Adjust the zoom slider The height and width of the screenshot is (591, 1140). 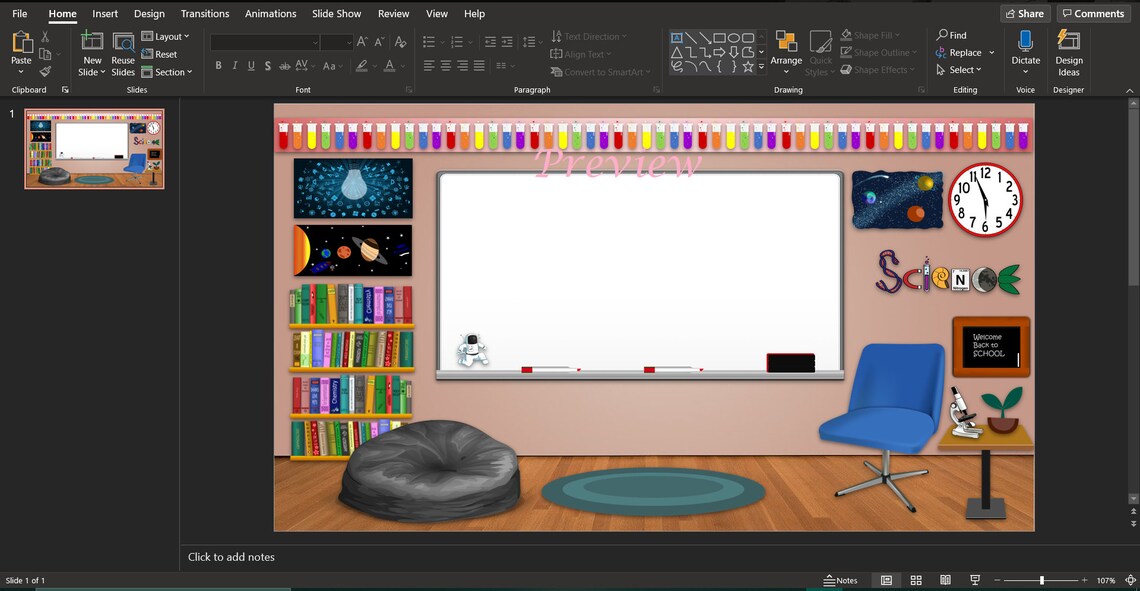[x=1040, y=580]
